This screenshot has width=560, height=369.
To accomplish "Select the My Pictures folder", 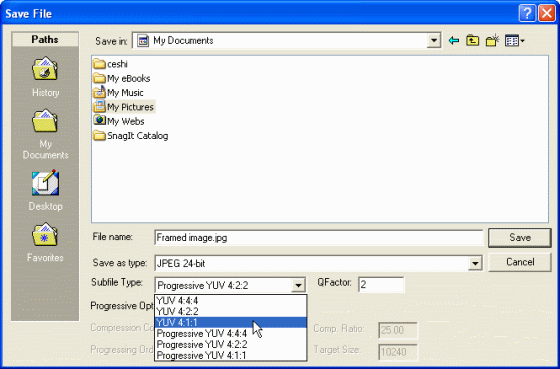I will (x=124, y=107).
